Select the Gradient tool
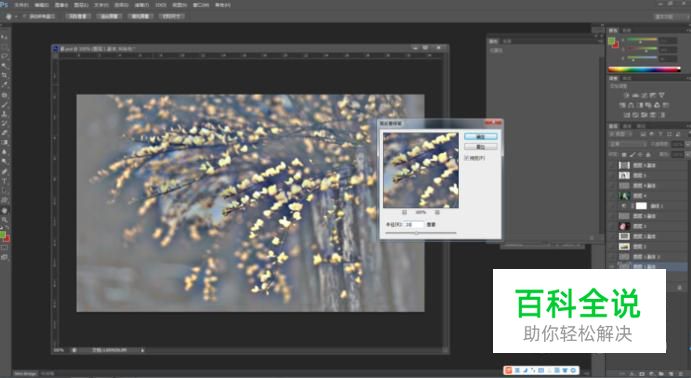Screen dimensions: 691x378 [4, 142]
